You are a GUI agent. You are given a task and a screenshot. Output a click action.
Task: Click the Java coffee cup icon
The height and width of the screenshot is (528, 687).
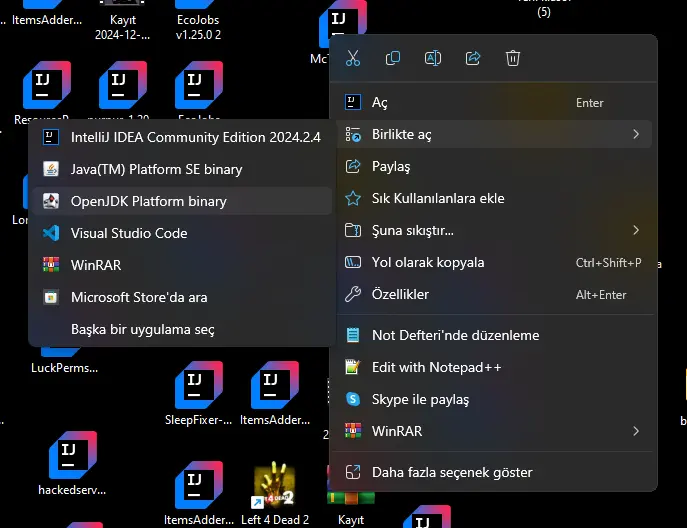point(51,169)
